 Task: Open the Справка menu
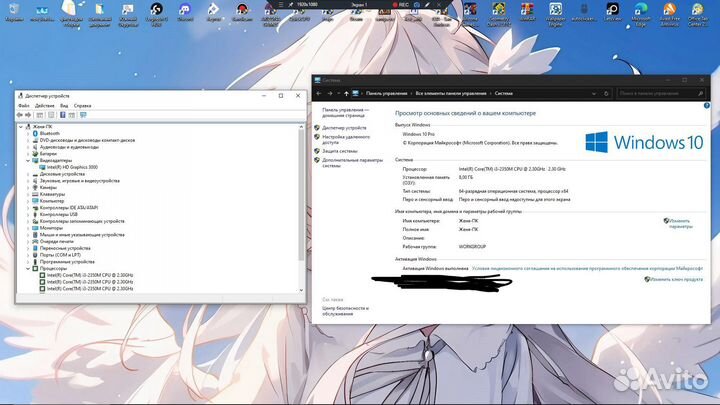click(x=82, y=105)
